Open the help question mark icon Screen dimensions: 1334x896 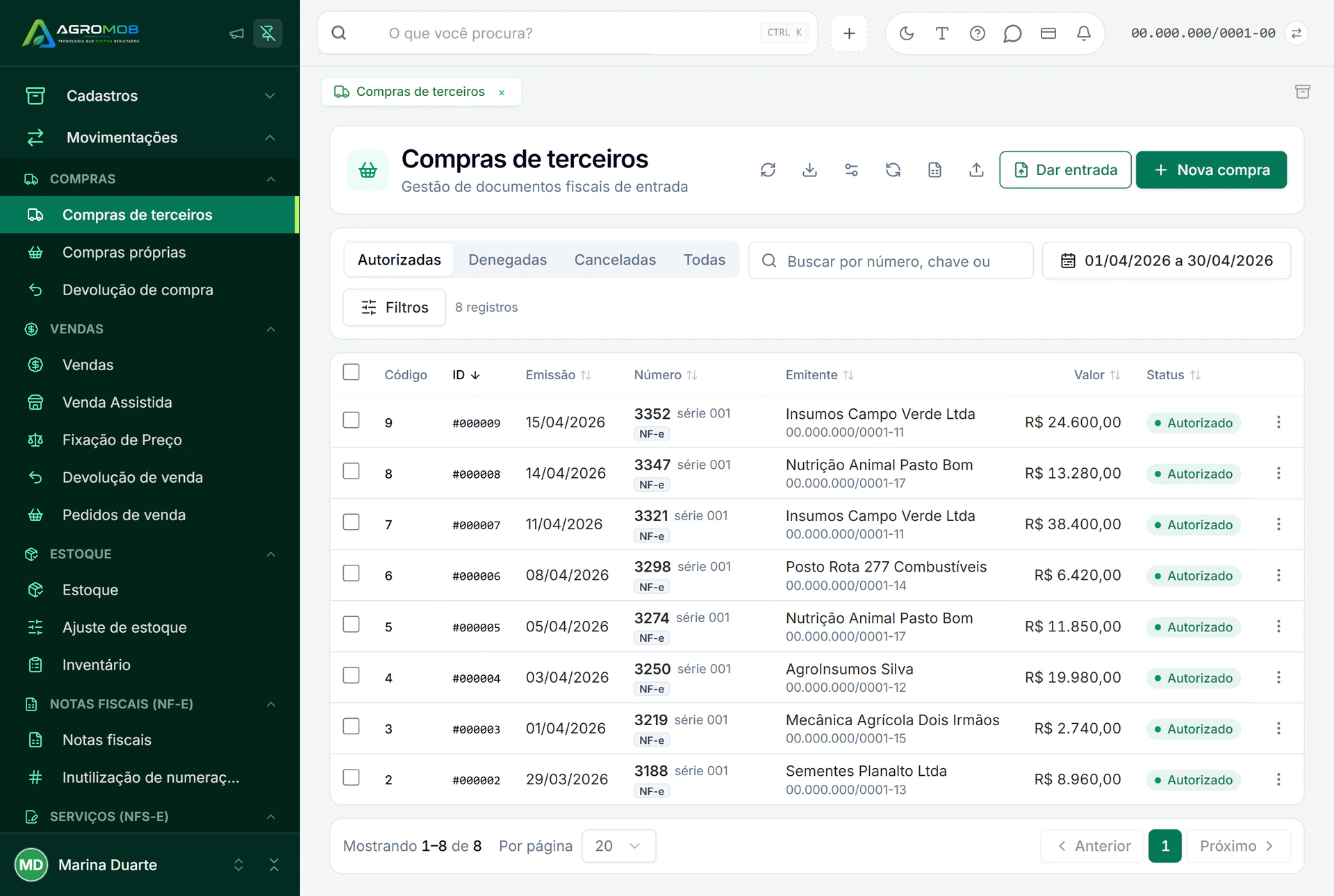977,33
